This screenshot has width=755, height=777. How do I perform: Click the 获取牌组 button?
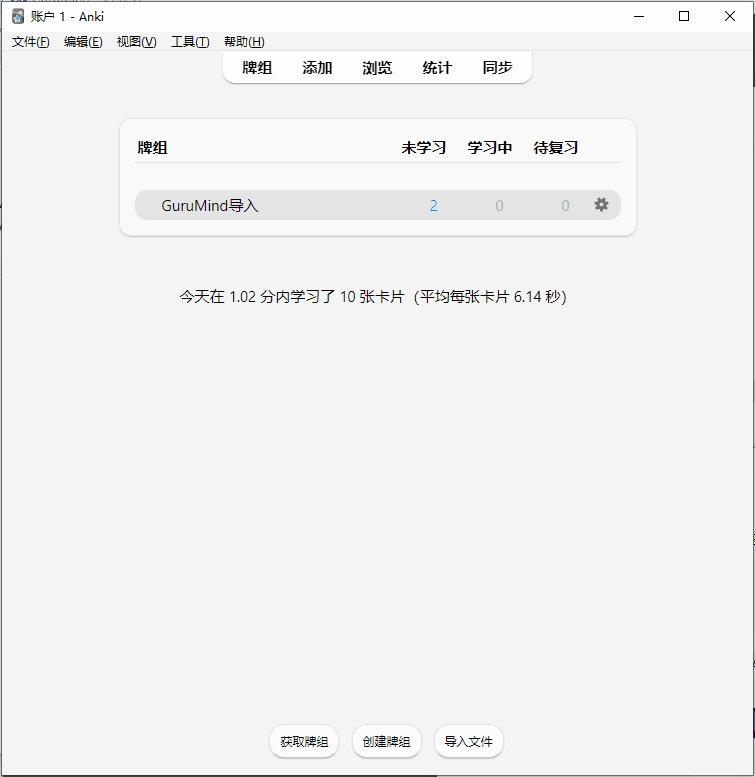coord(304,741)
